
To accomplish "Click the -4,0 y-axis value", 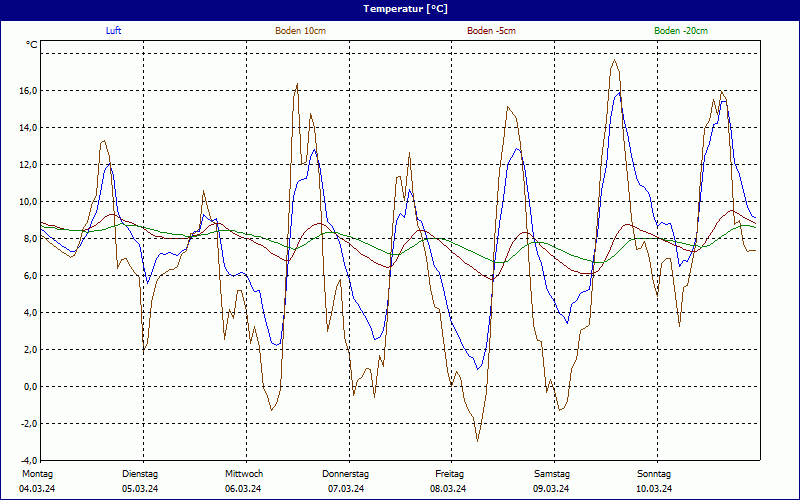I will pyautogui.click(x=29, y=460).
